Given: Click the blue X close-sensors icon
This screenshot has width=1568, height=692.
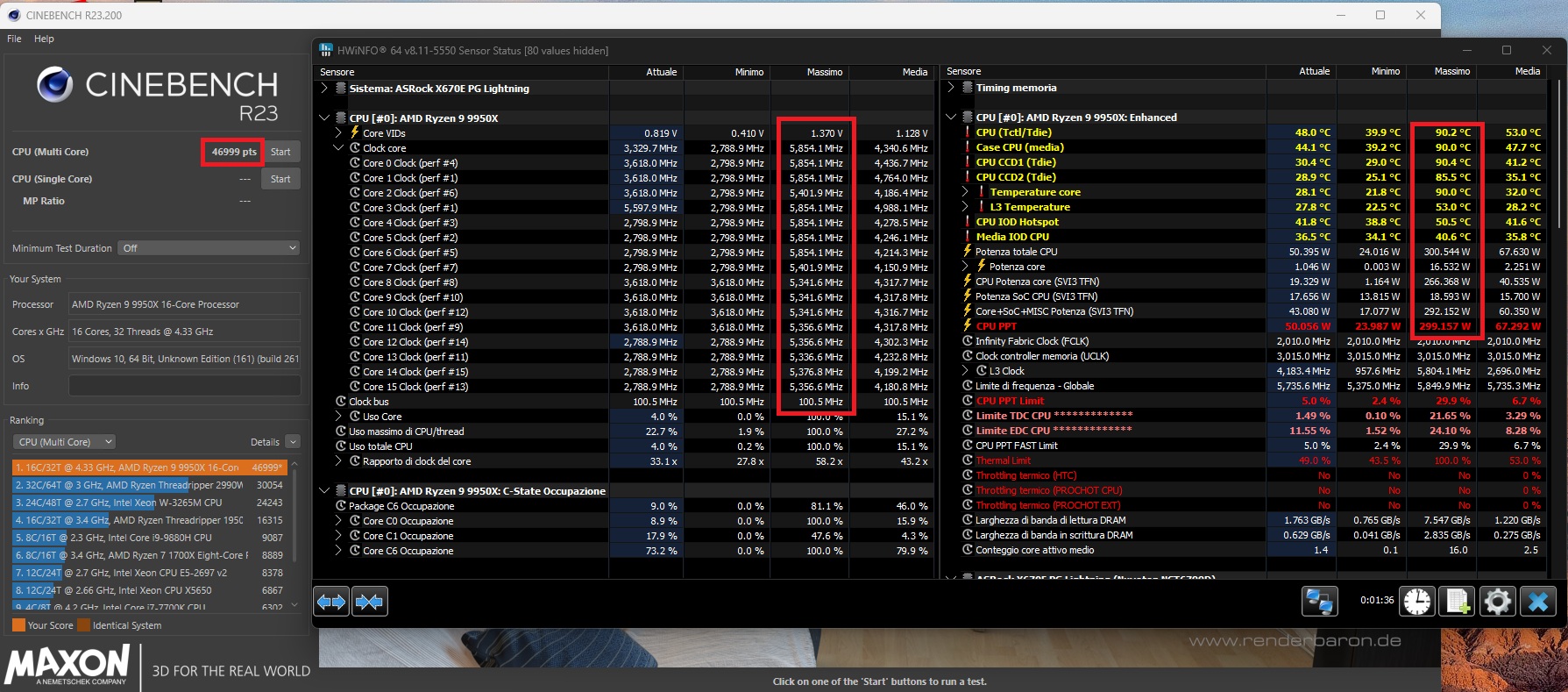Looking at the screenshot, I should coord(1537,601).
